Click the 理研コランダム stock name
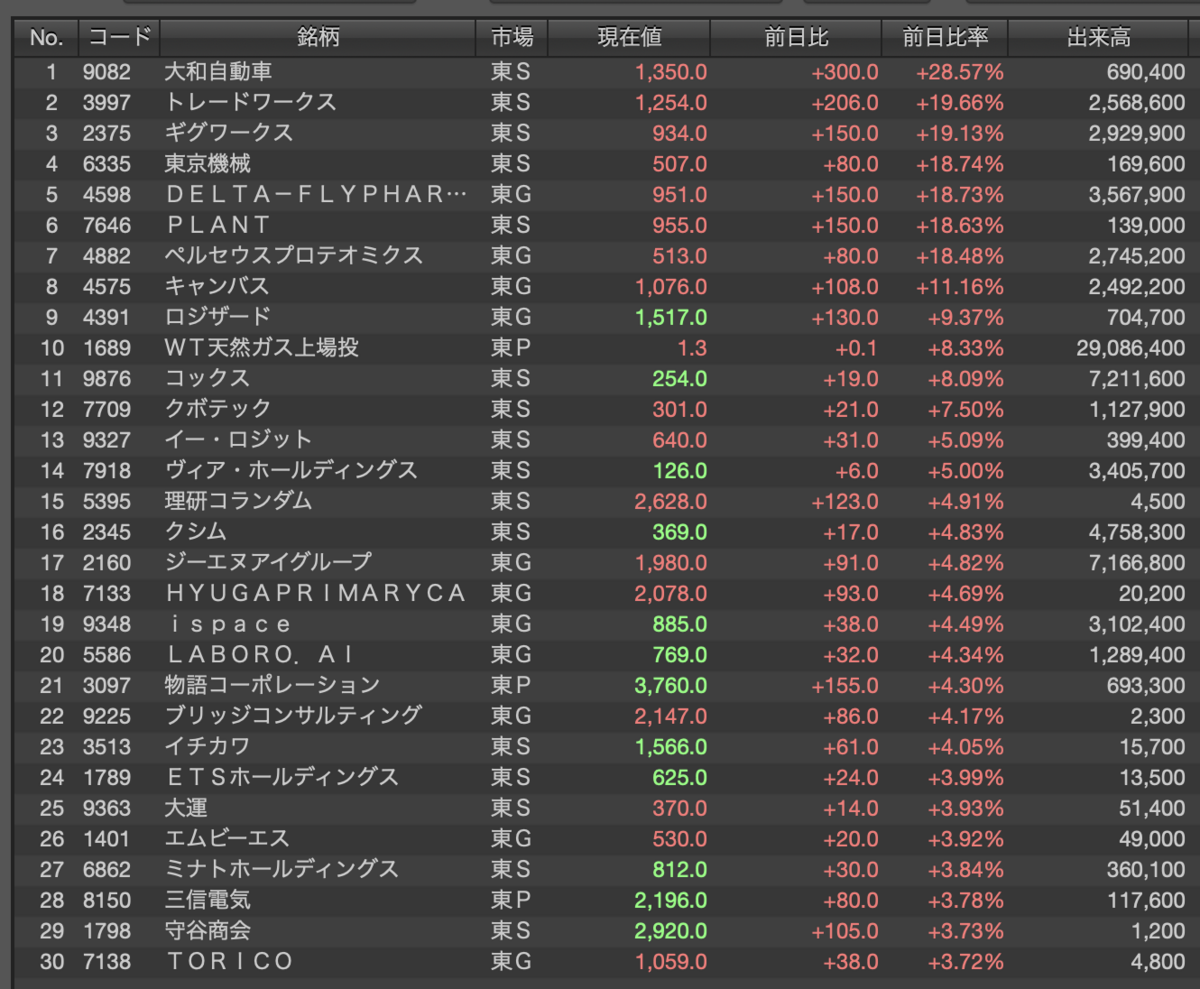The height and width of the screenshot is (989, 1200). 239,501
